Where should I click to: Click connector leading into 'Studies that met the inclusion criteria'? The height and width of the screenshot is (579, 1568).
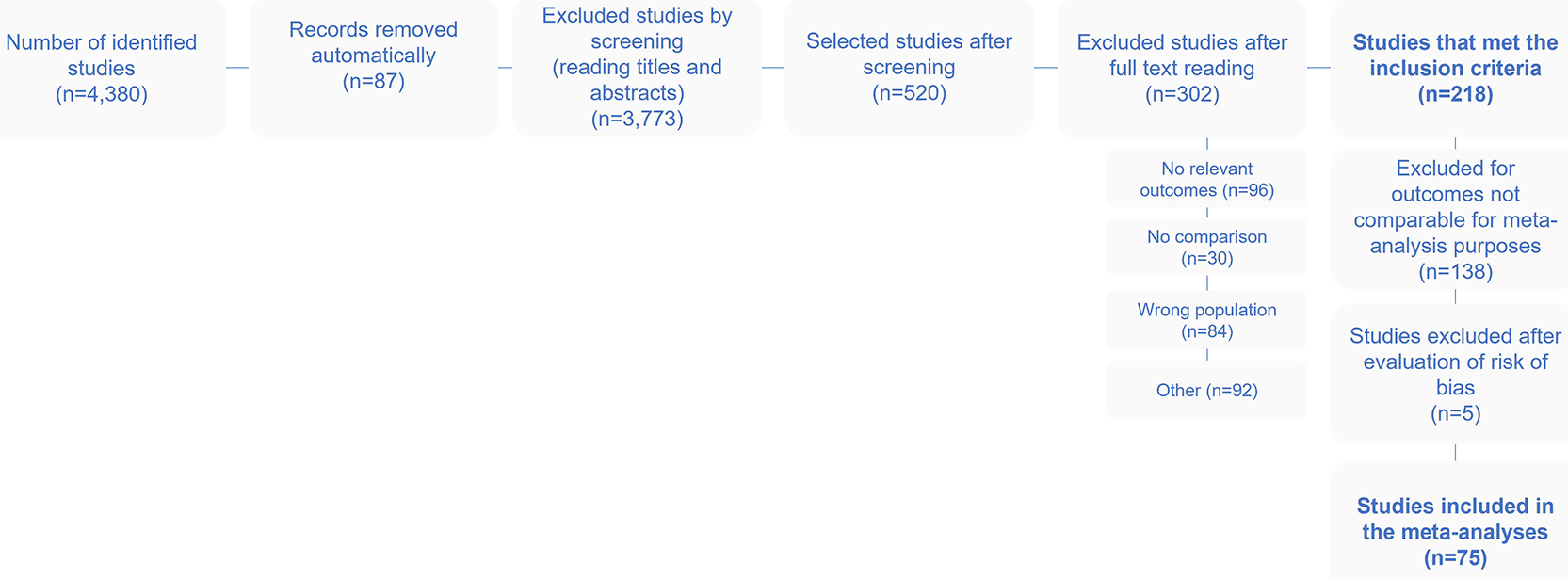1318,68
